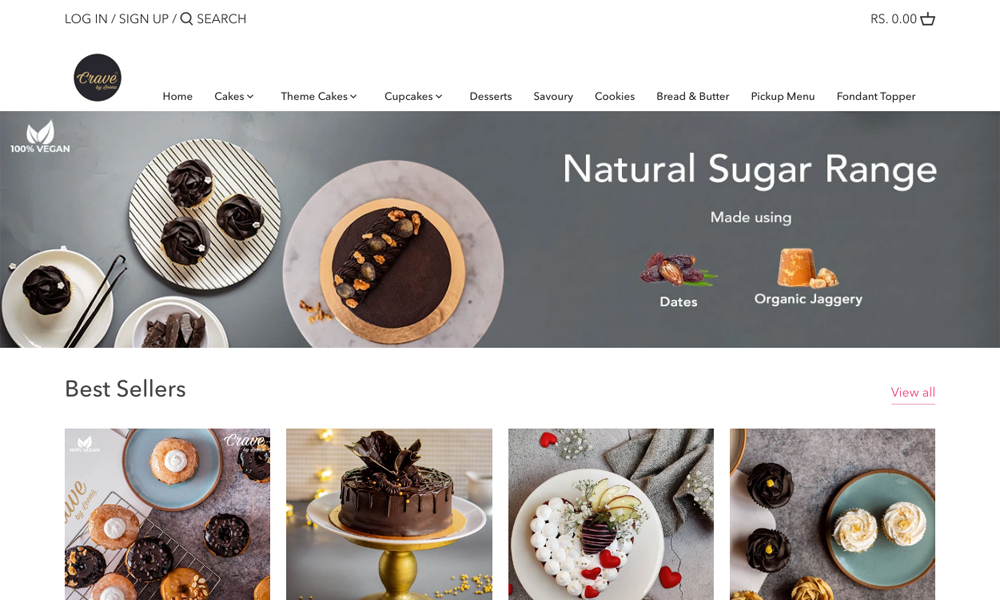Viewport: 1000px width, 600px height.
Task: Click the search magnifier icon
Action: coord(186,18)
